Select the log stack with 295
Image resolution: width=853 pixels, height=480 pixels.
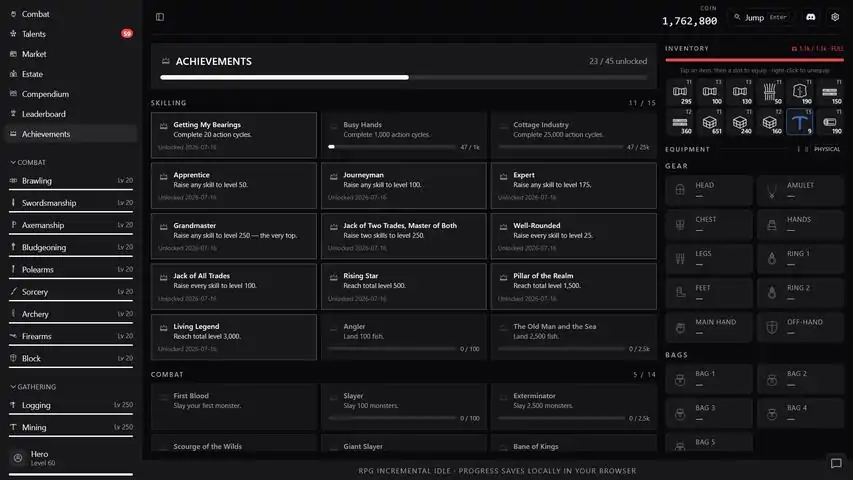click(x=679, y=92)
